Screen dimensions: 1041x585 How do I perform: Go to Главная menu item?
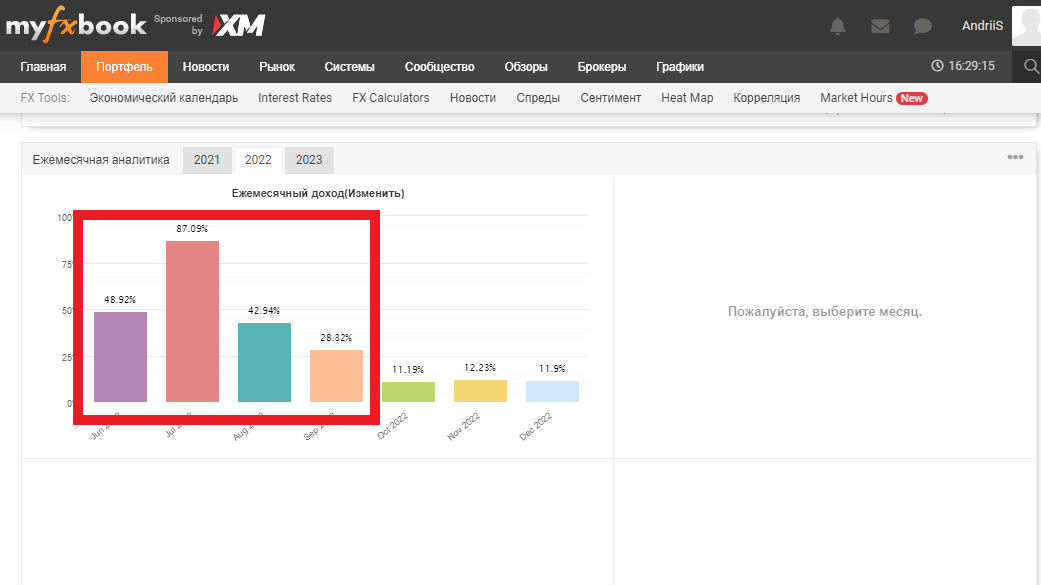coord(43,67)
